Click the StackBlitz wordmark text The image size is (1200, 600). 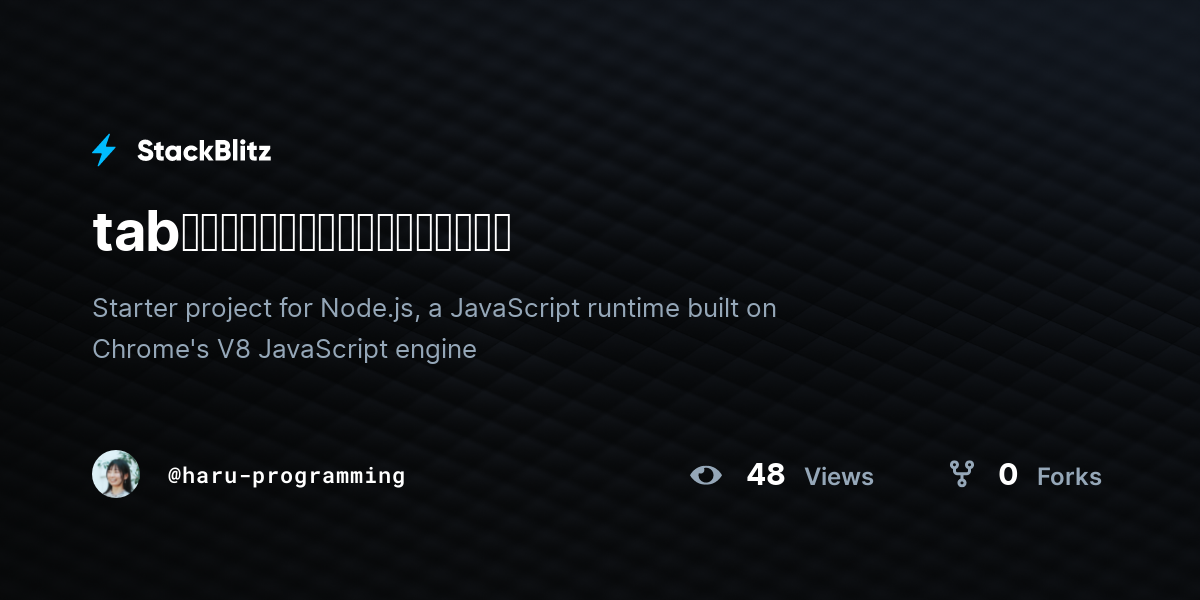204,151
